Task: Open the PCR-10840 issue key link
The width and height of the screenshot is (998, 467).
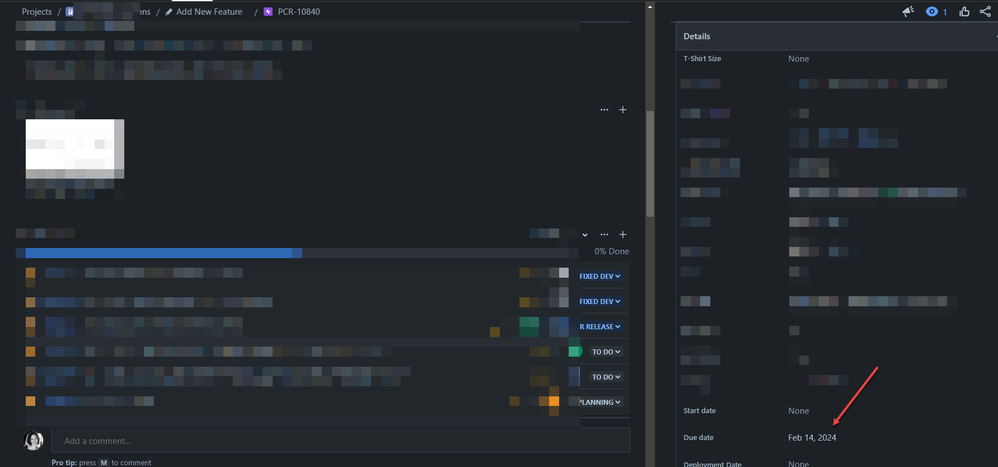Action: 299,11
